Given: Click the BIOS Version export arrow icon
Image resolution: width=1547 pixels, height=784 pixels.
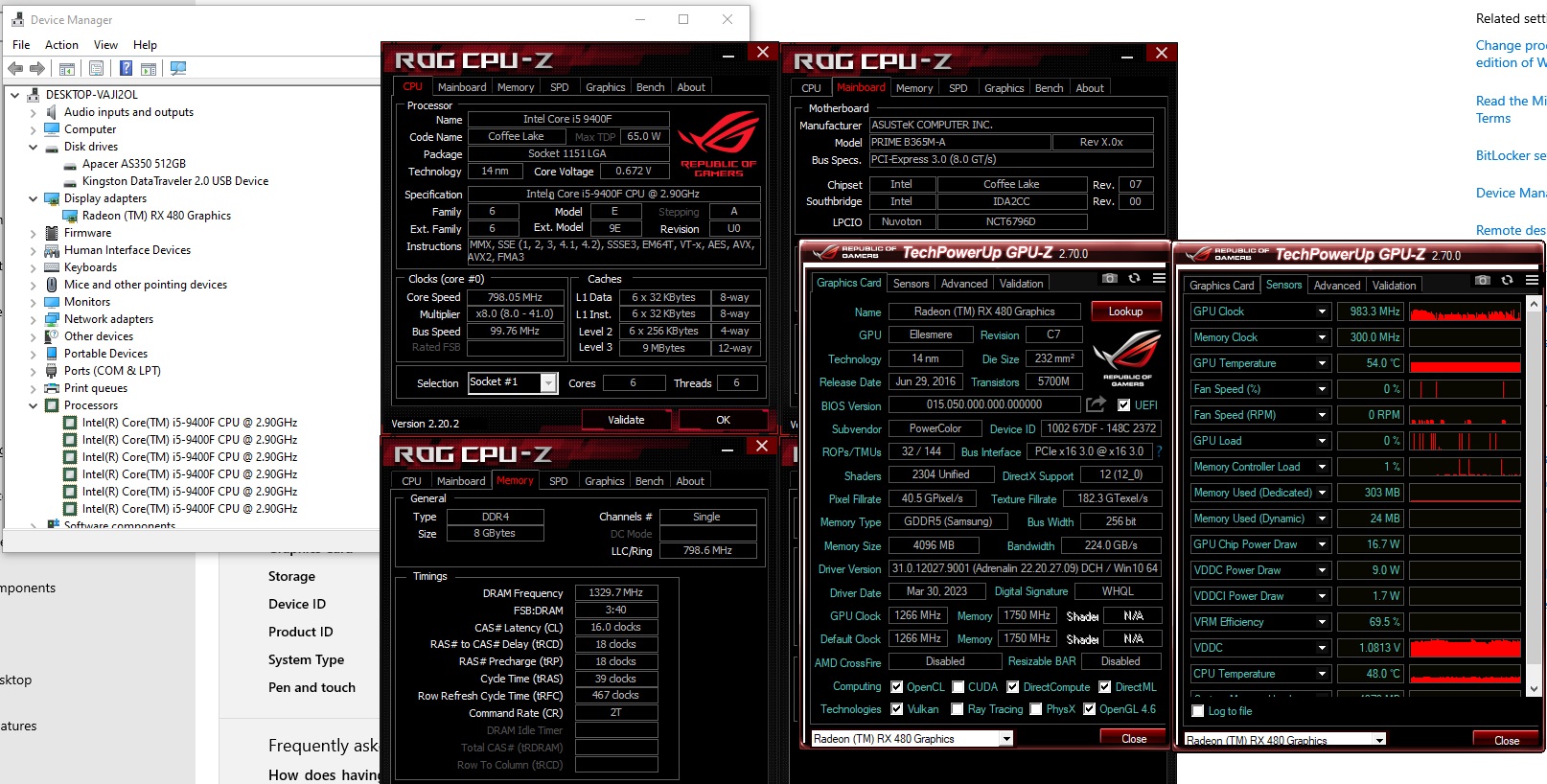Looking at the screenshot, I should [1096, 404].
